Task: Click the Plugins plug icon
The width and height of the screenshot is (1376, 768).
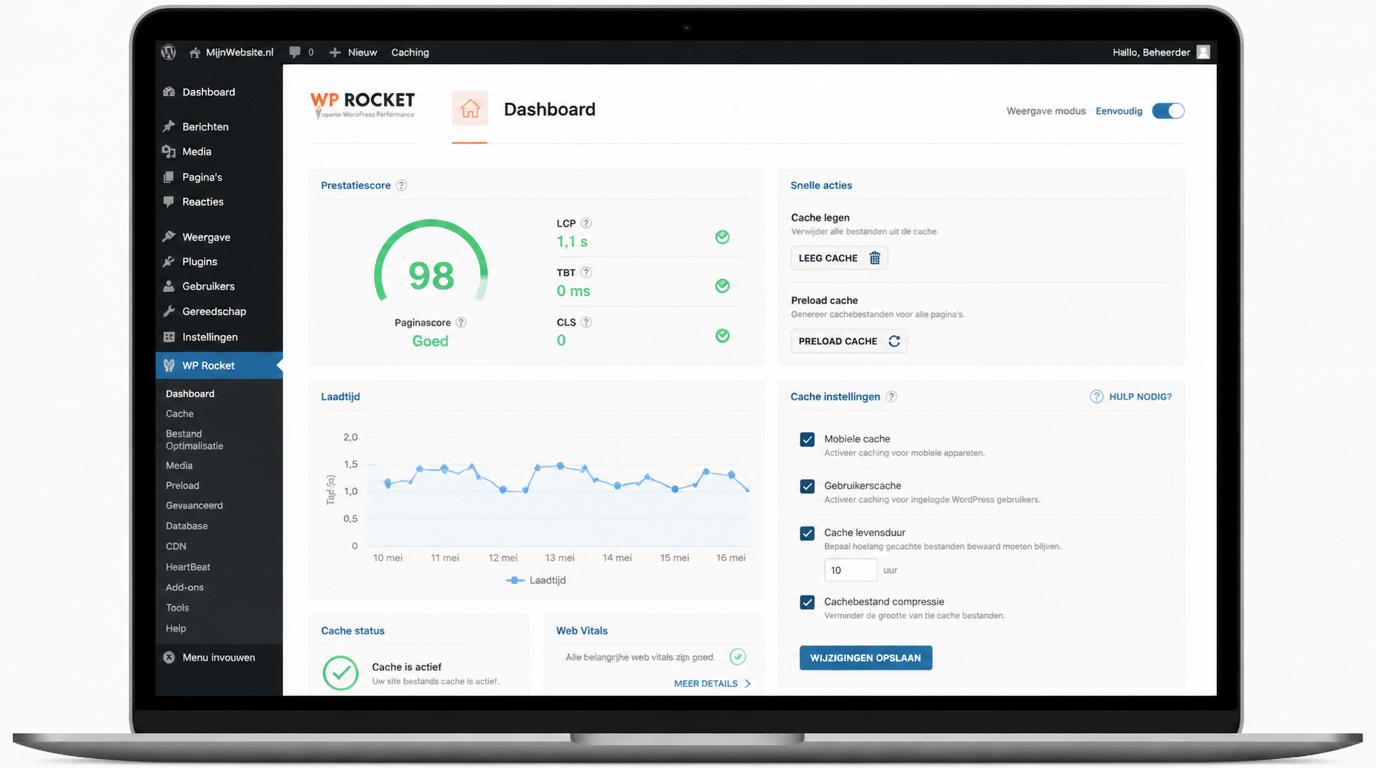Action: coord(169,261)
